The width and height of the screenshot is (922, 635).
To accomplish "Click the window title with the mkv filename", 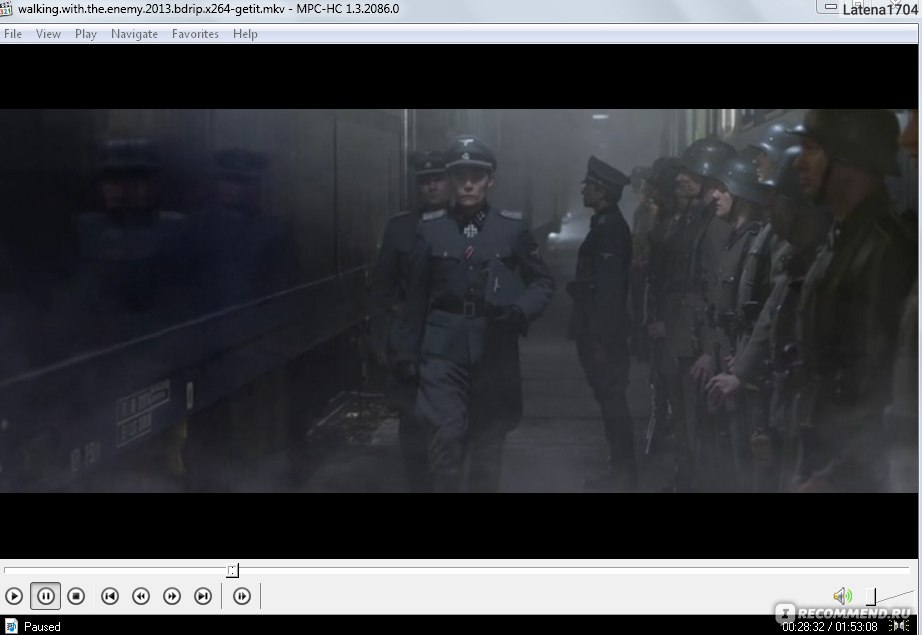I will tap(209, 9).
